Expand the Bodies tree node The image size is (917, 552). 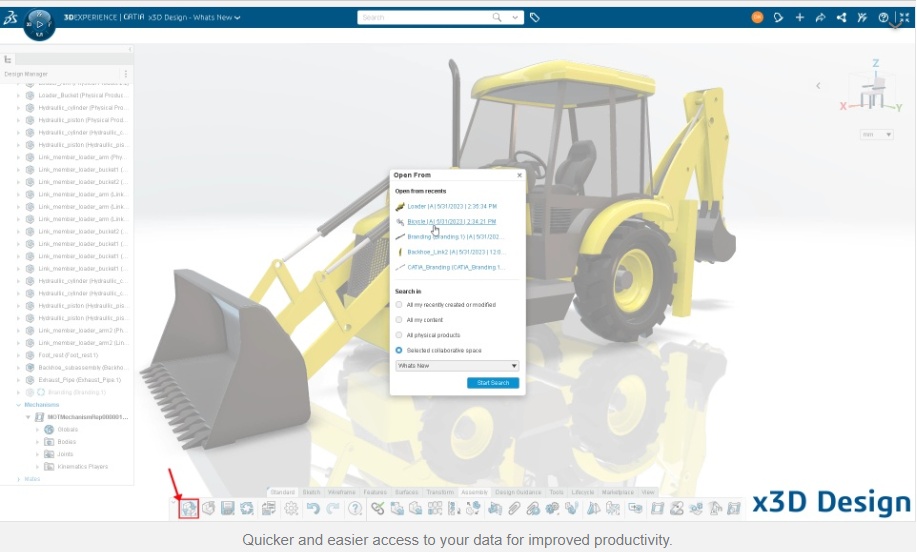click(x=37, y=441)
